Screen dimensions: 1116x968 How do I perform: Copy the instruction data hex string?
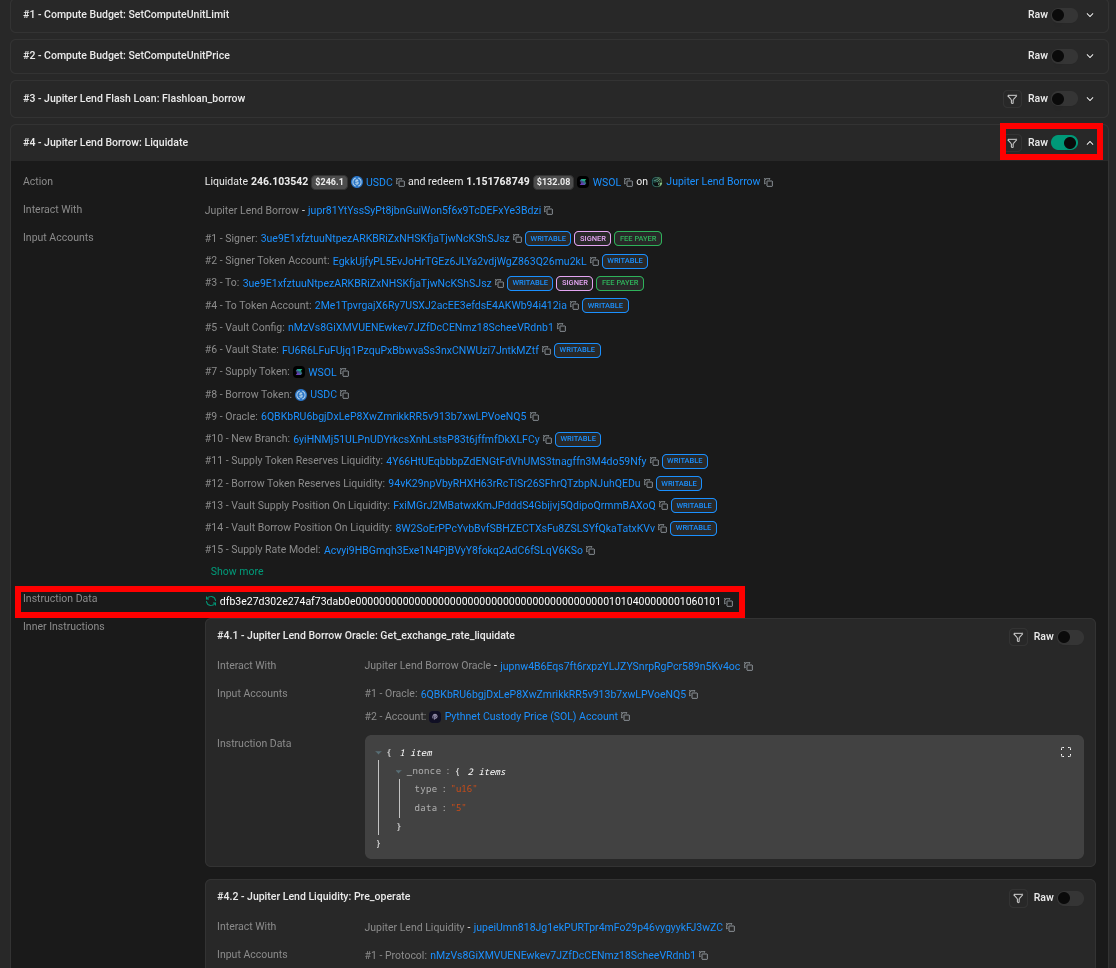(729, 602)
